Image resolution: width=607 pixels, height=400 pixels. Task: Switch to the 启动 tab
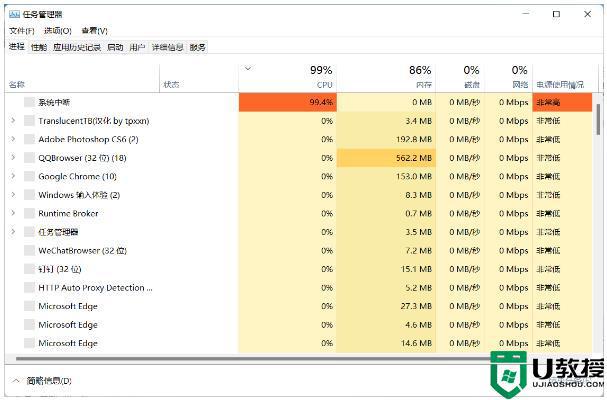pyautogui.click(x=115, y=47)
